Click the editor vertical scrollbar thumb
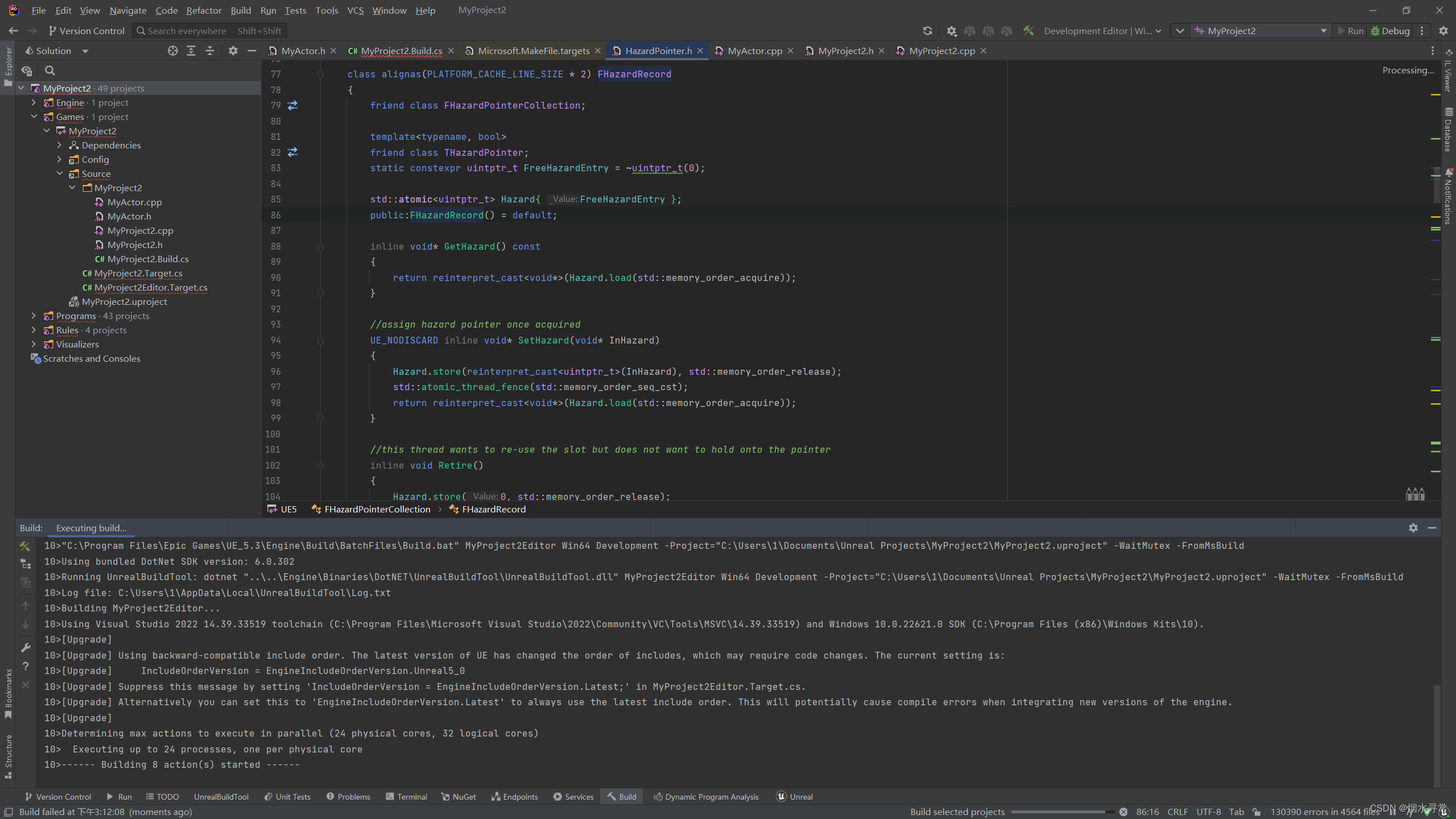The width and height of the screenshot is (1456, 819). 1437,186
